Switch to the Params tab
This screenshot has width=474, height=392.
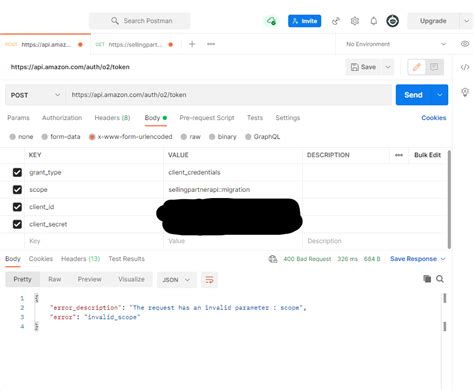click(x=18, y=118)
